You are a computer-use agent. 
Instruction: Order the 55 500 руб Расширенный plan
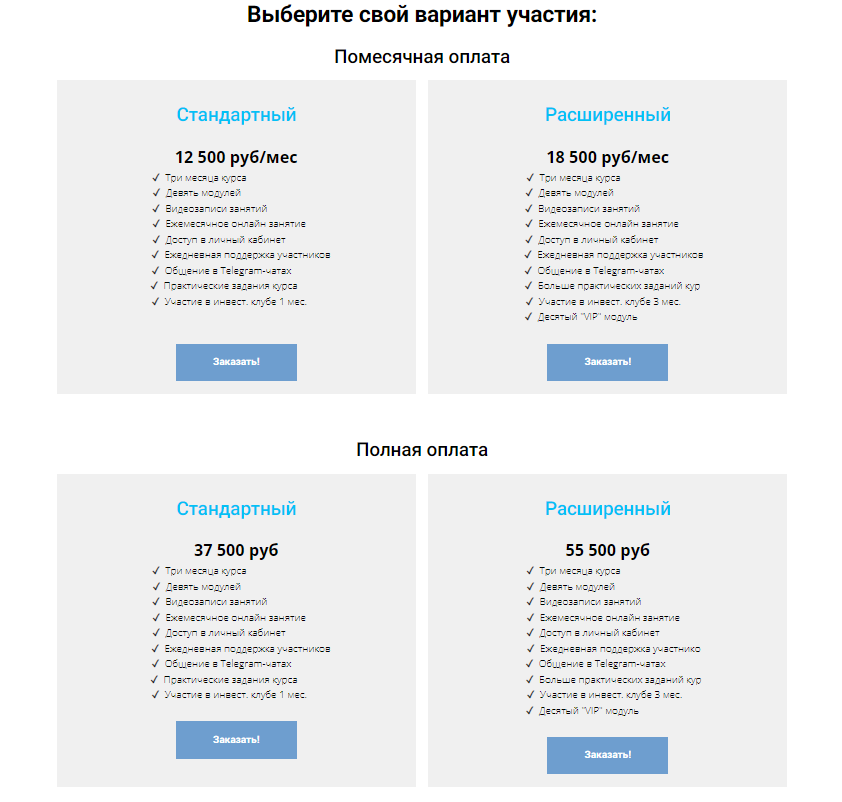pyautogui.click(x=607, y=755)
